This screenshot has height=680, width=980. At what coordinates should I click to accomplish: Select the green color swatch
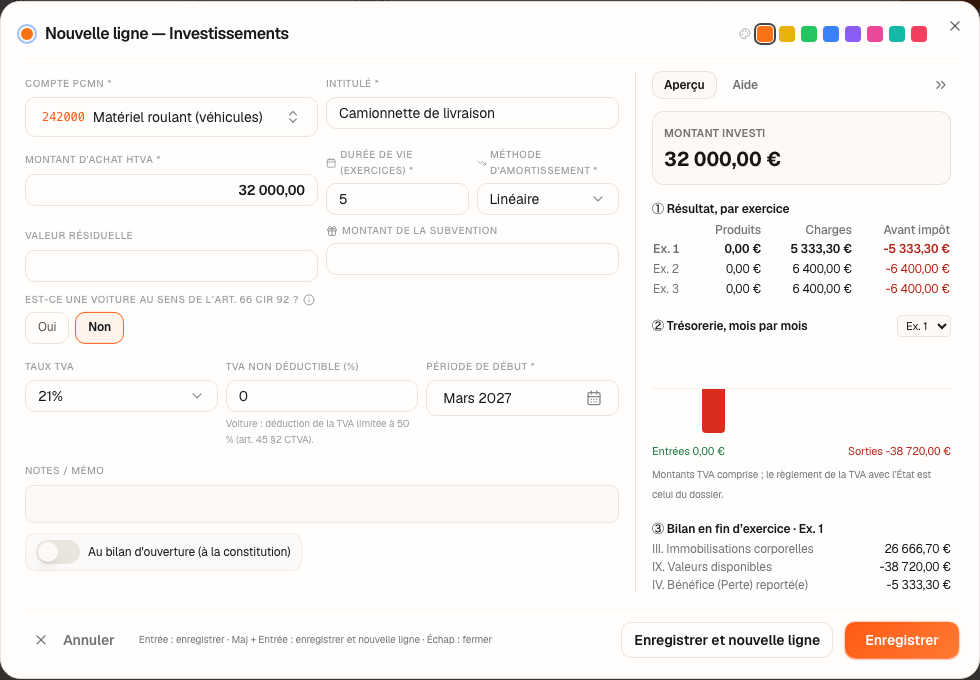pos(809,34)
